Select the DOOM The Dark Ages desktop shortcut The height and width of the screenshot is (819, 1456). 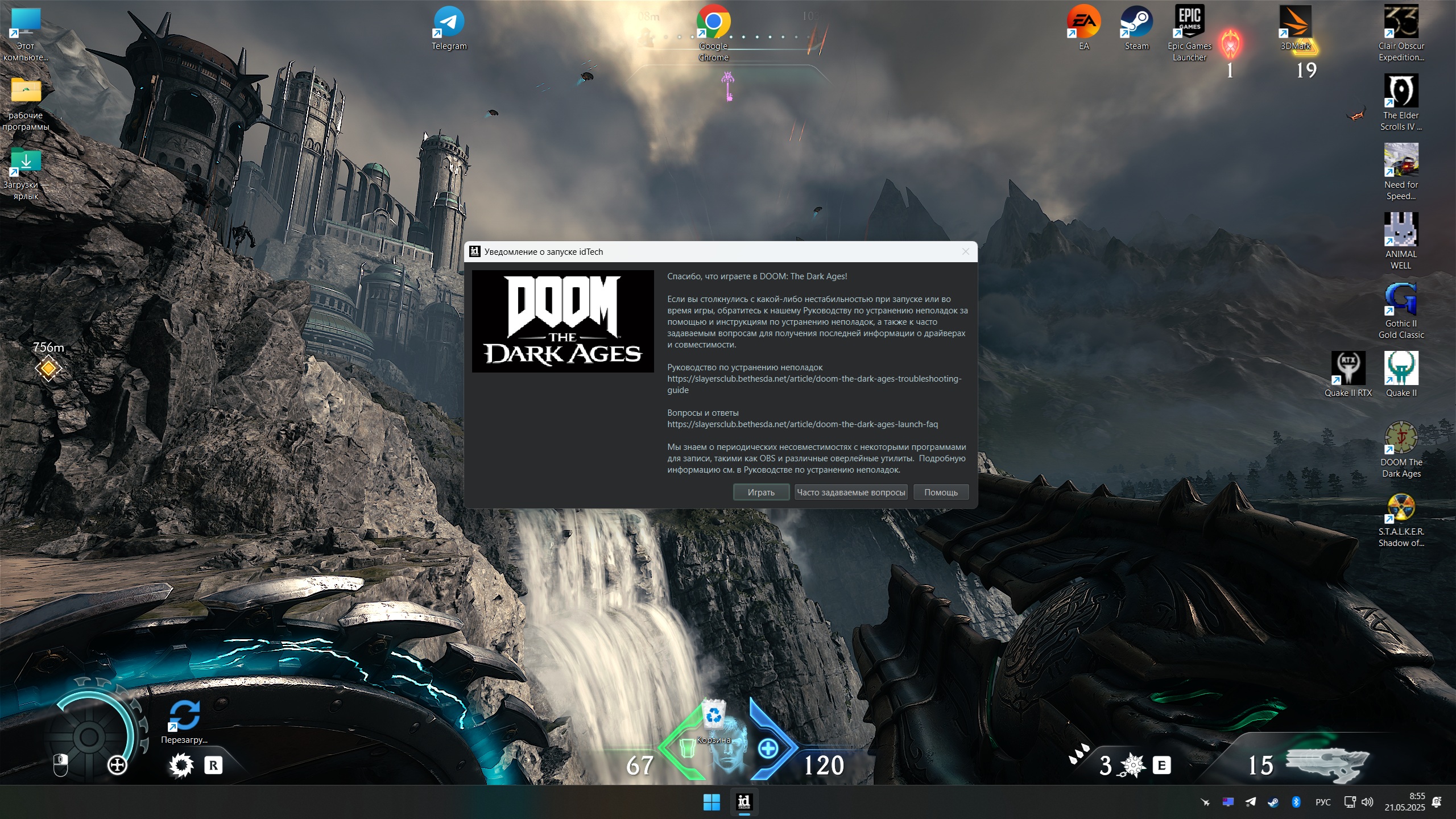[1401, 450]
